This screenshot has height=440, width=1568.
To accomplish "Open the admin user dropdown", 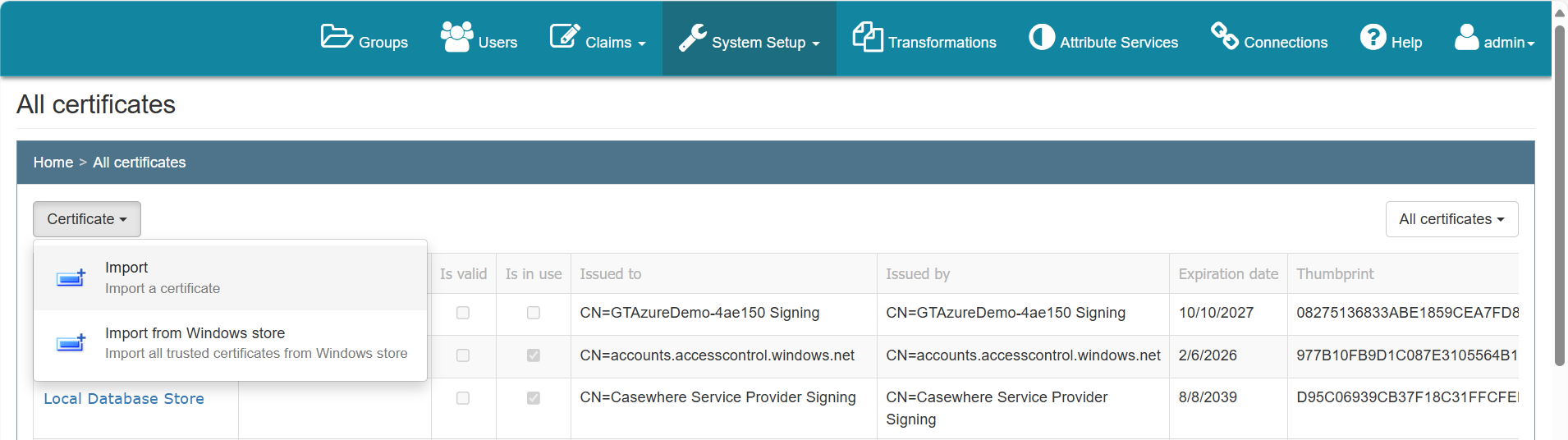I will point(1494,39).
